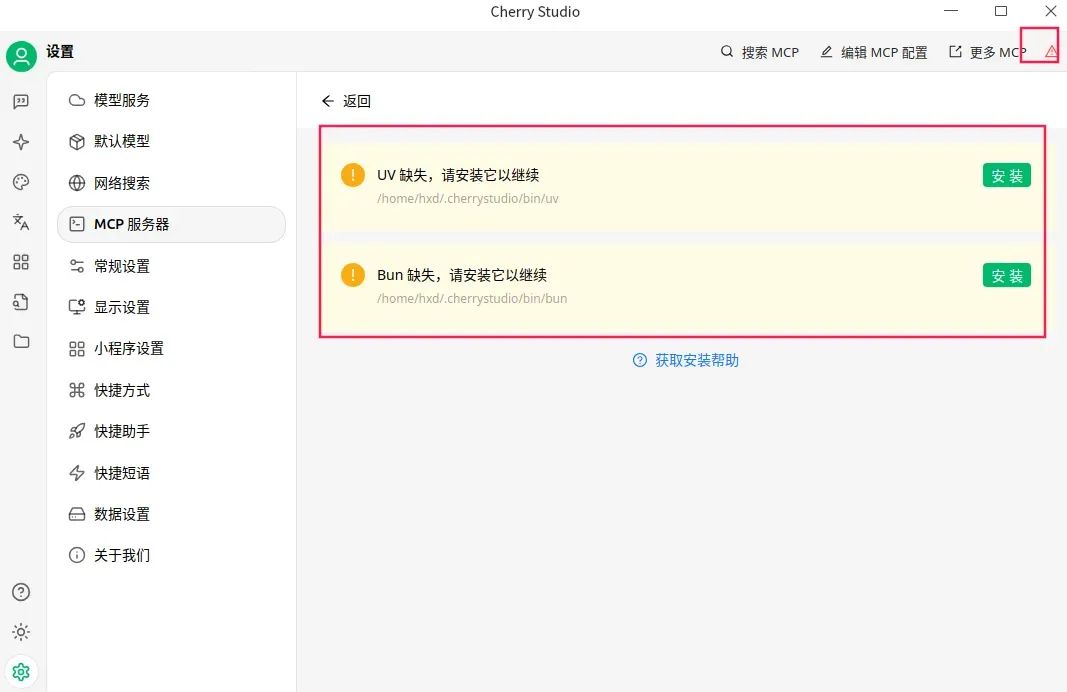Open the mini apps grid icon in sidebar
The height and width of the screenshot is (692, 1067).
point(21,262)
